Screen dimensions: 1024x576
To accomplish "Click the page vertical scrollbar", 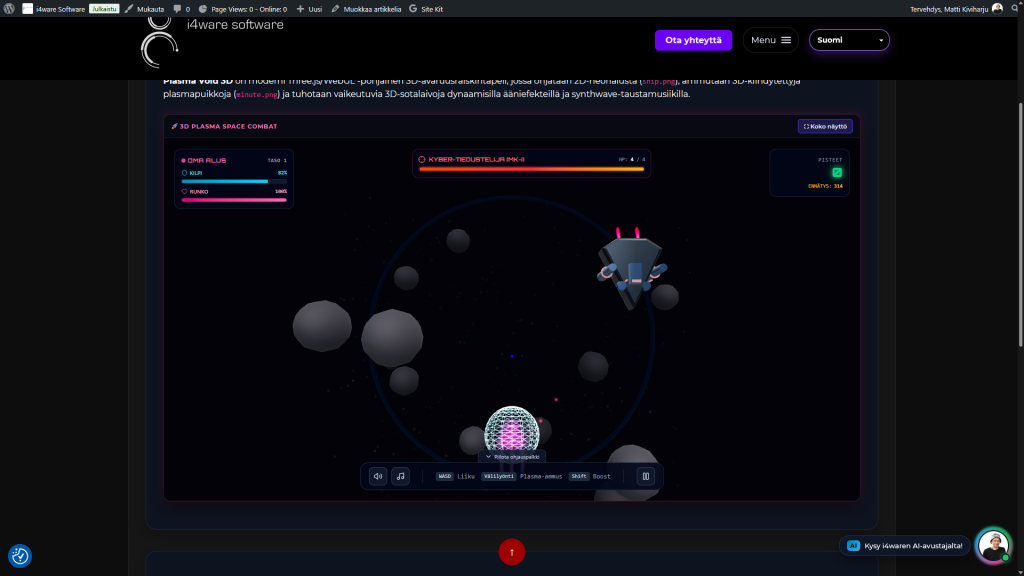I will [1021, 224].
